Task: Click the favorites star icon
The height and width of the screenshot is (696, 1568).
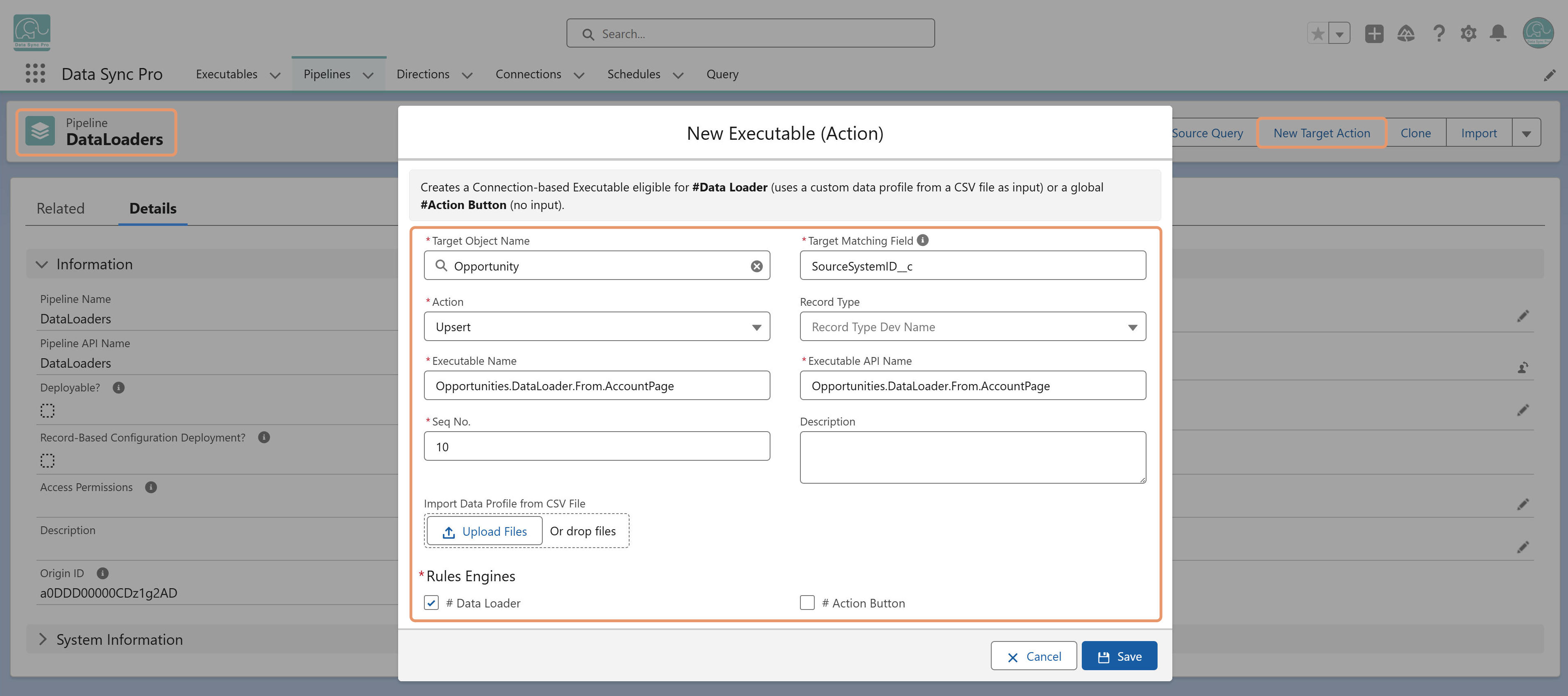Action: (x=1318, y=34)
